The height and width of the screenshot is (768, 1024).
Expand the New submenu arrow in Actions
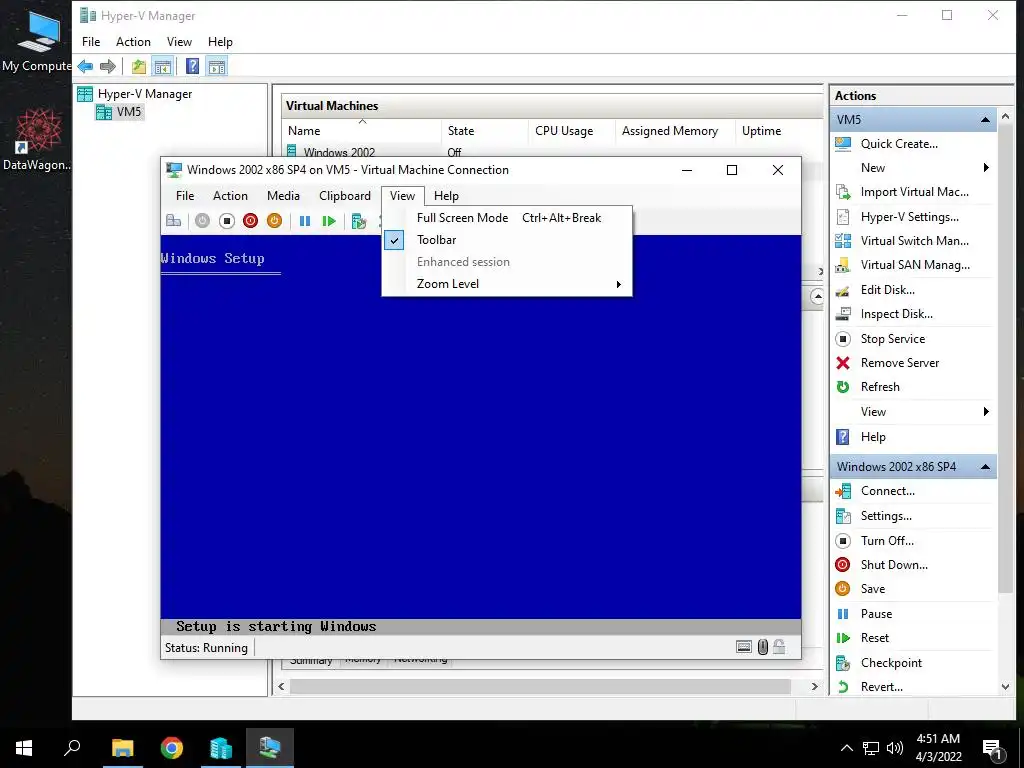tap(986, 168)
